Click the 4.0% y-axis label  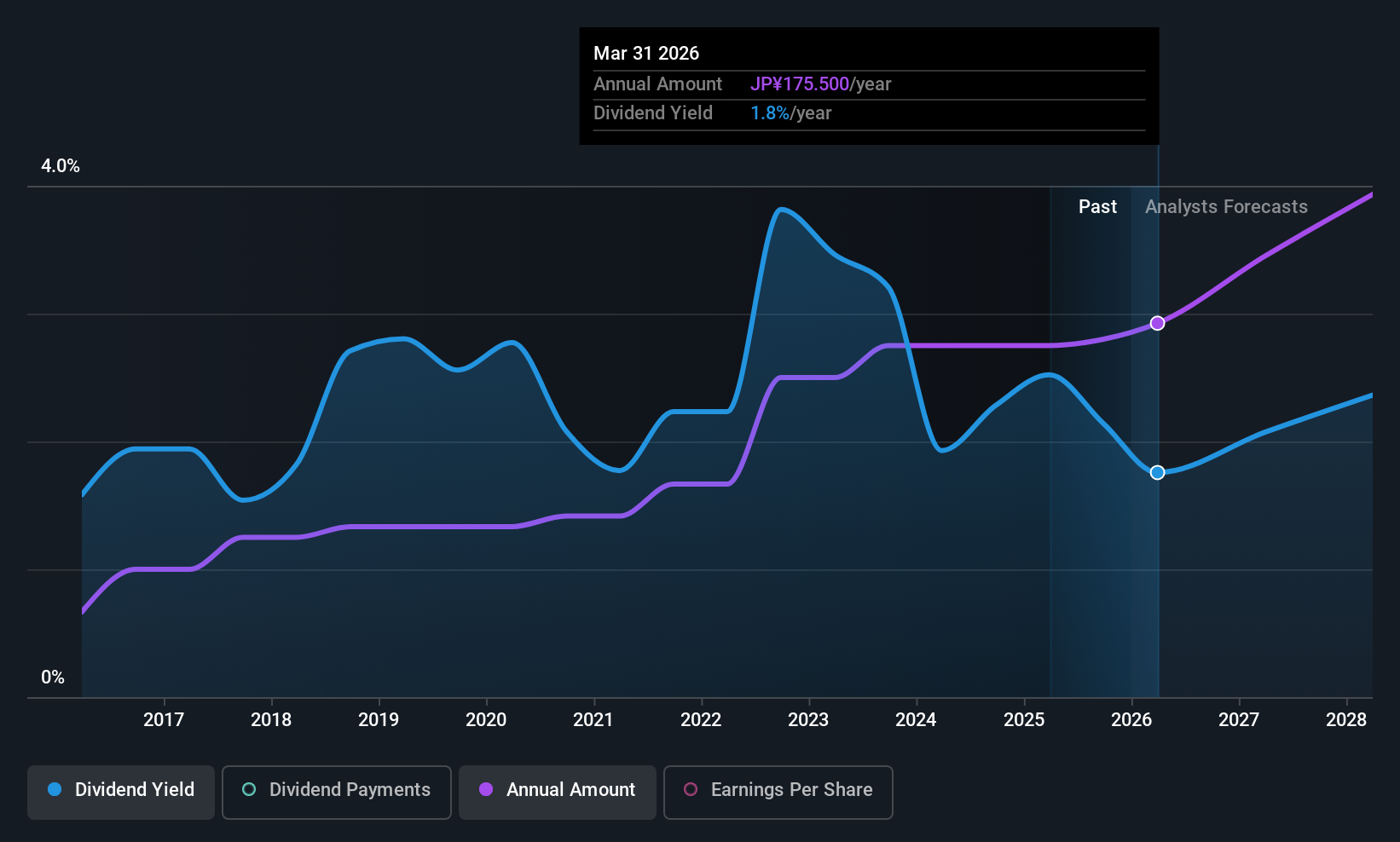[x=61, y=166]
